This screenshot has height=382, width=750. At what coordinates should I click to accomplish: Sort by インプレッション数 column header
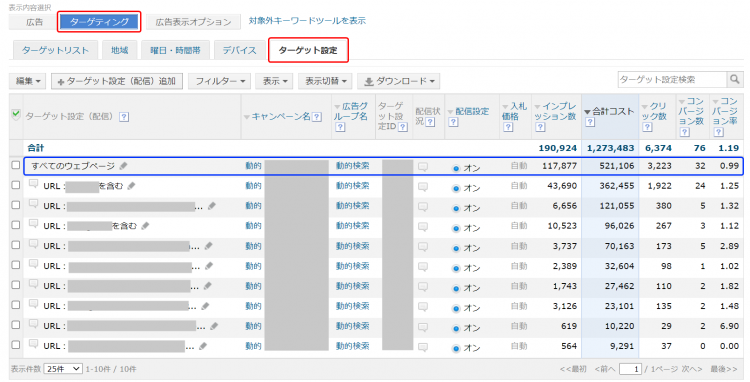point(555,111)
